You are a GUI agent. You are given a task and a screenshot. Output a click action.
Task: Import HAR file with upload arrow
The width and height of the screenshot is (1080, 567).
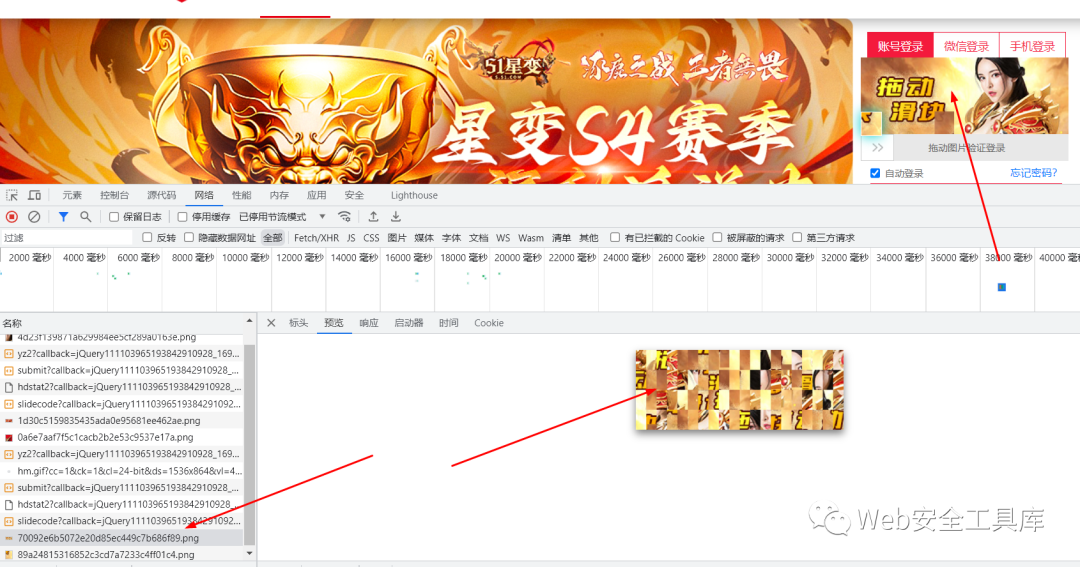pos(373,216)
